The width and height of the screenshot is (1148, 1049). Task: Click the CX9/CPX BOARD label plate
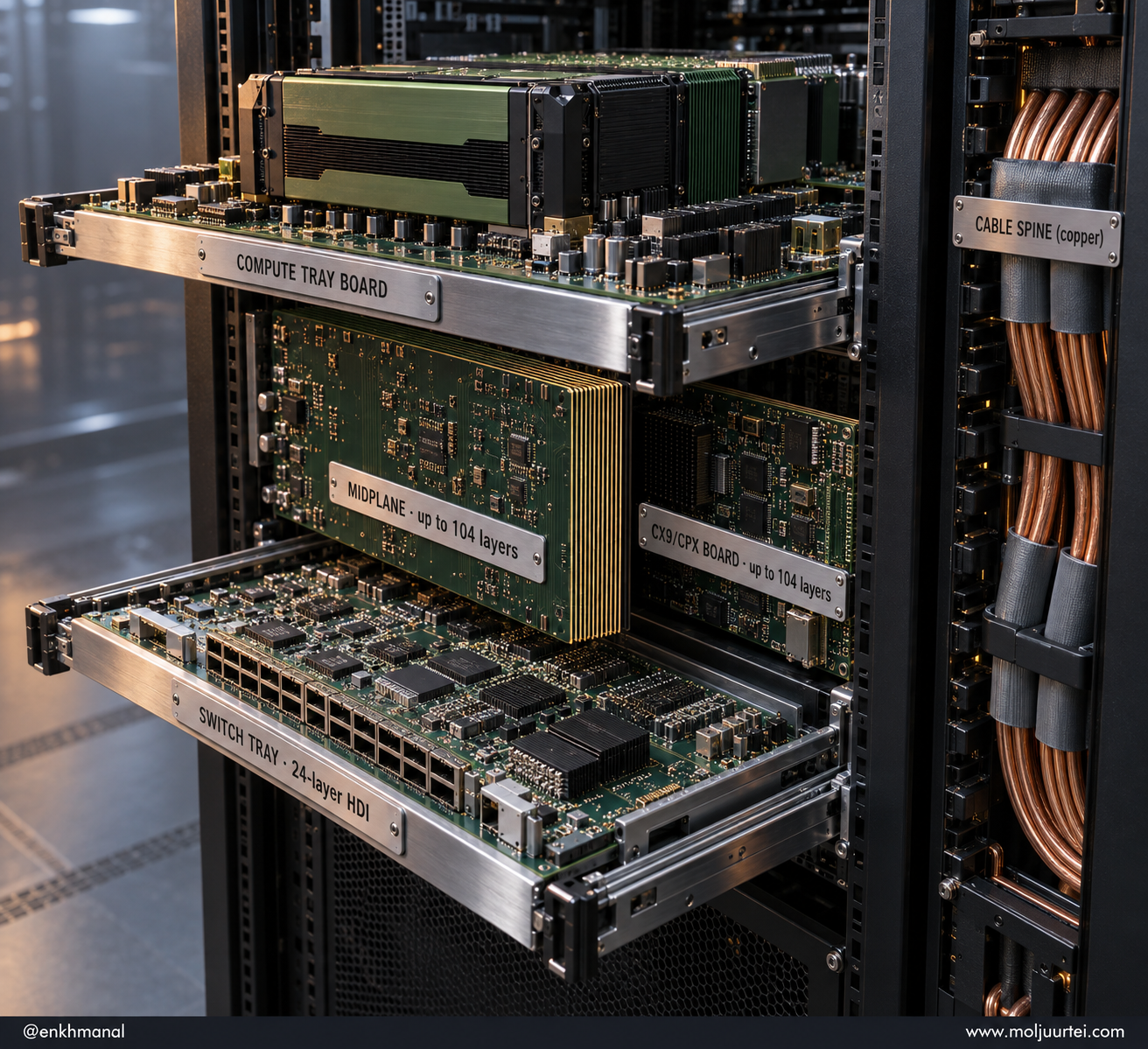click(x=744, y=562)
